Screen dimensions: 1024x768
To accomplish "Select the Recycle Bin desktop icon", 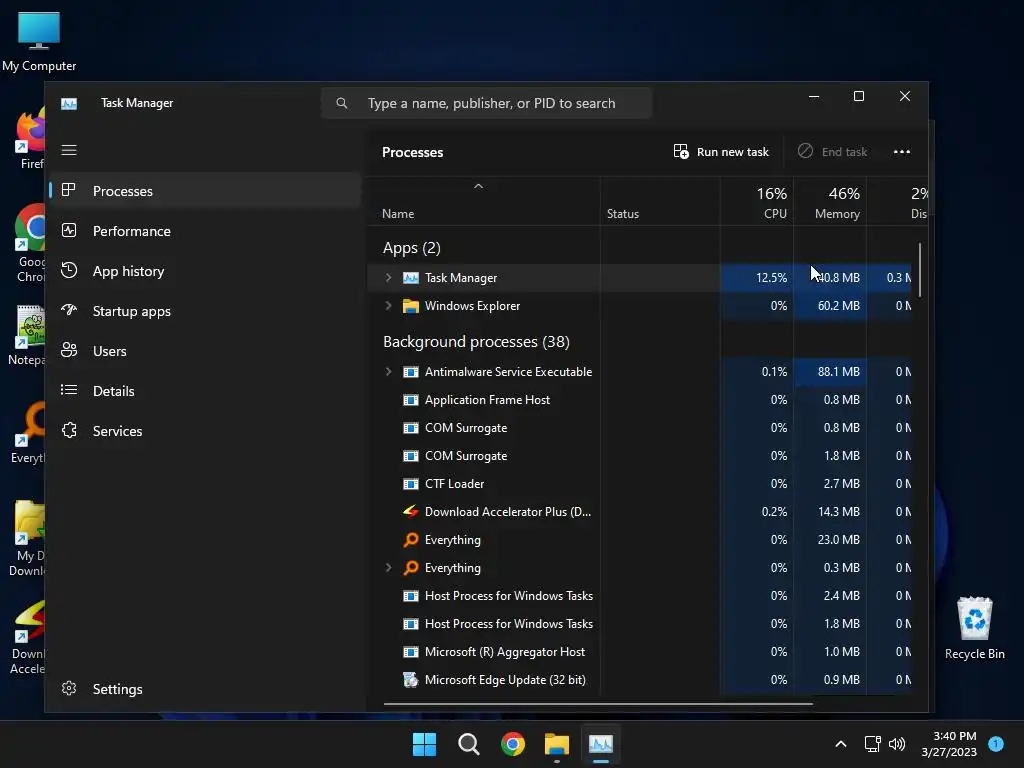I will point(974,628).
